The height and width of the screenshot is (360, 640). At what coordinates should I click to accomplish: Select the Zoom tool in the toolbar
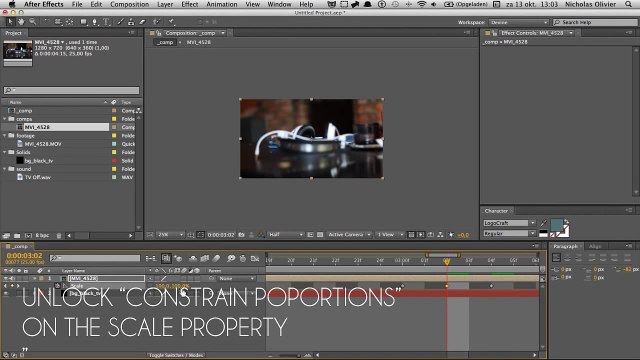click(x=32, y=22)
